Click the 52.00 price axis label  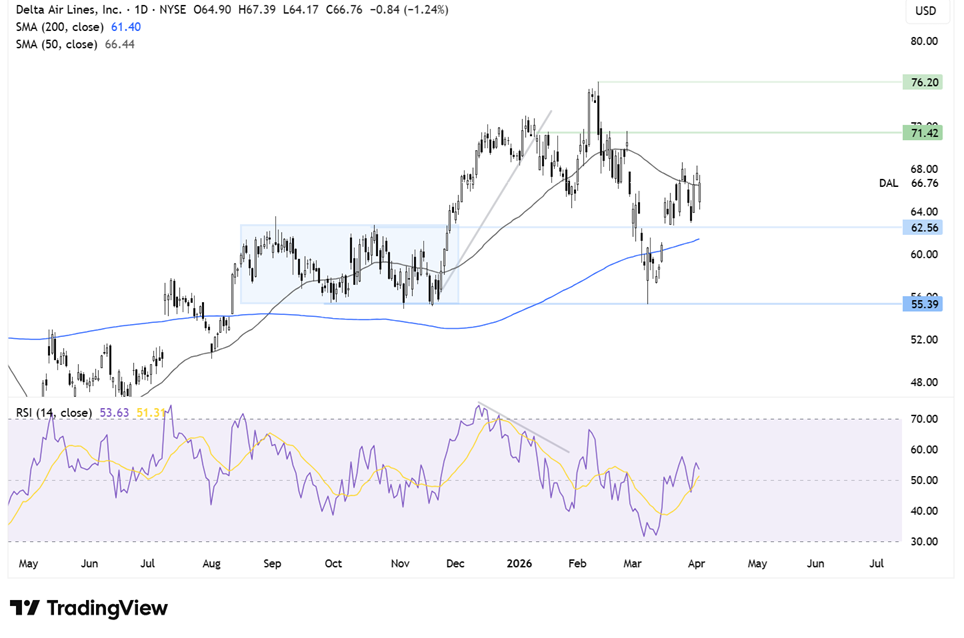925,339
